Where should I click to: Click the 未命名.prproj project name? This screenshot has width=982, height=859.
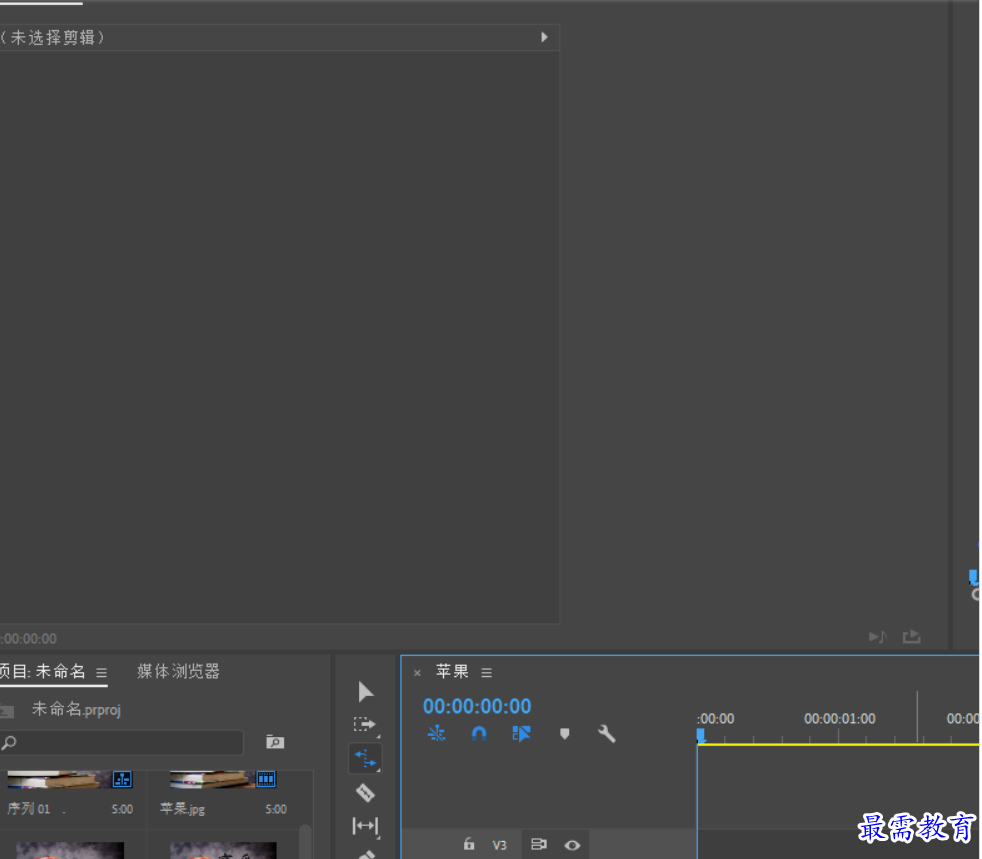(76, 709)
